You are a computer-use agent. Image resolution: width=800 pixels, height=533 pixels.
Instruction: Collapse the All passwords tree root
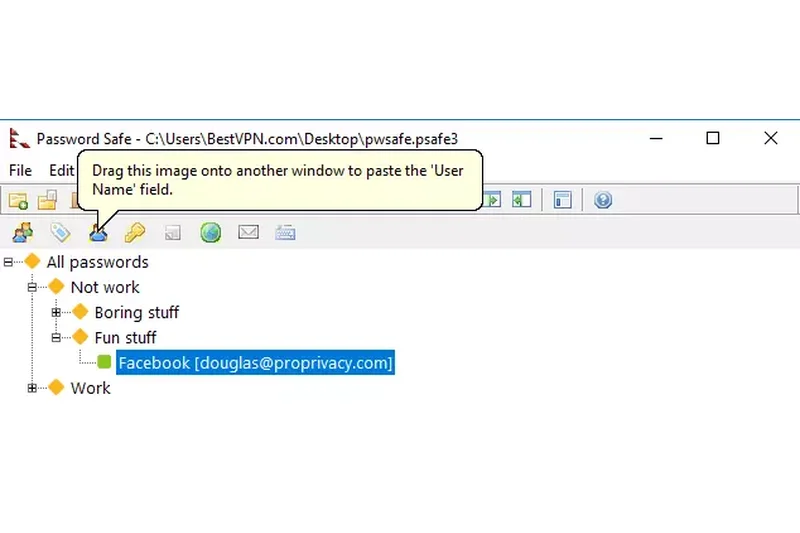tap(9, 262)
